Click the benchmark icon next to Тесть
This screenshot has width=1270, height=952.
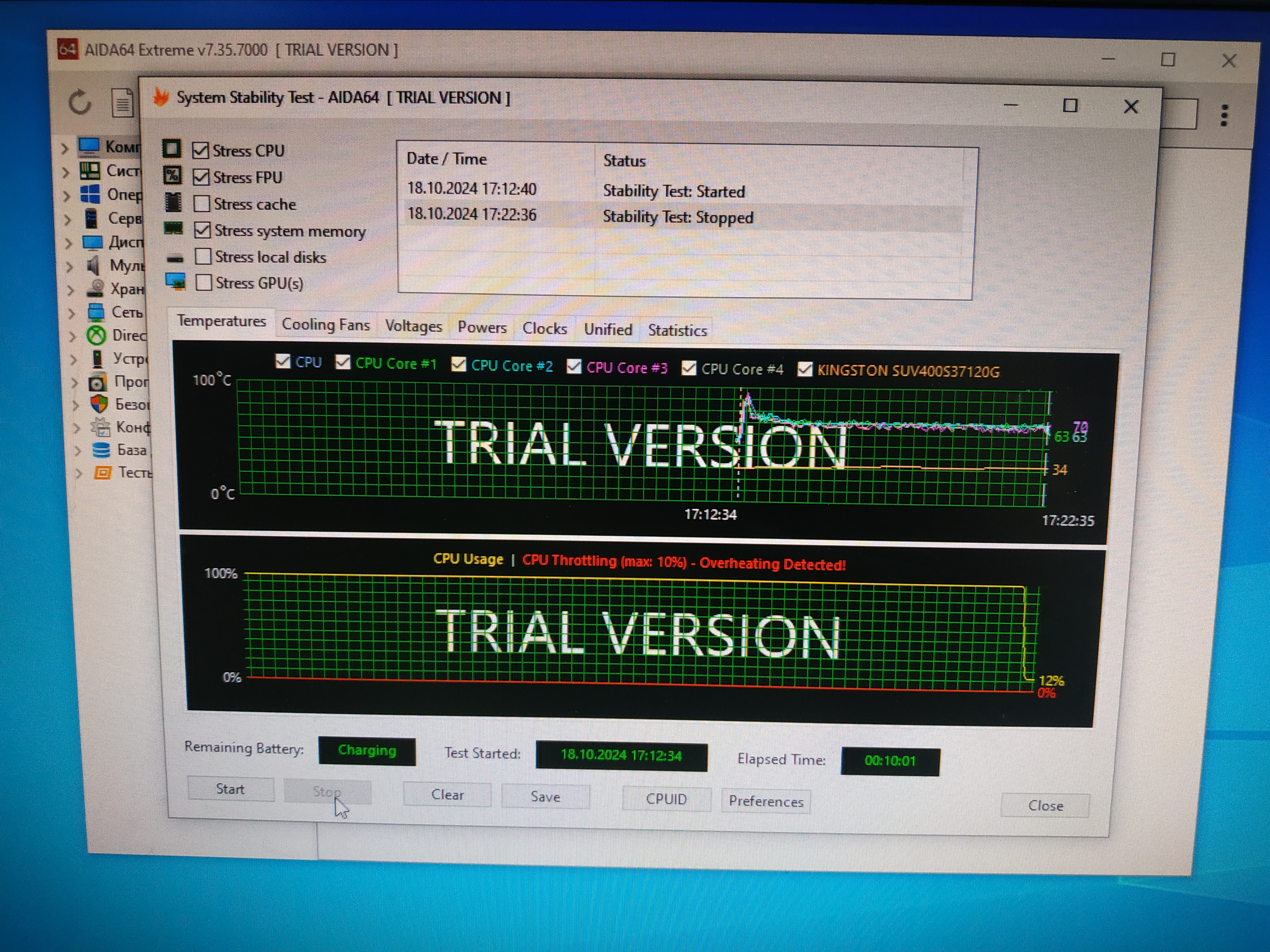(103, 472)
